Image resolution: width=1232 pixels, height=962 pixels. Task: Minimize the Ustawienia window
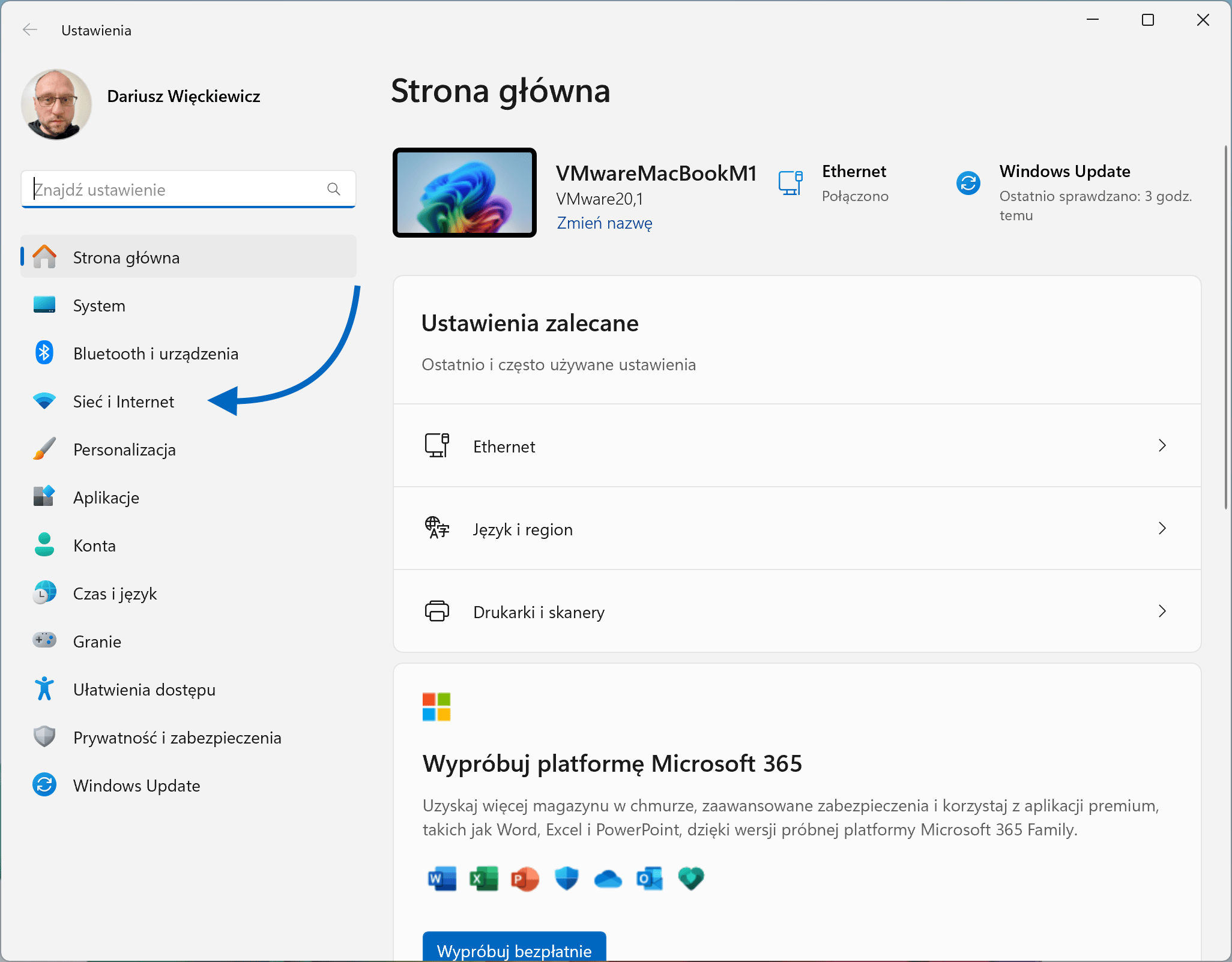pos(1093,20)
